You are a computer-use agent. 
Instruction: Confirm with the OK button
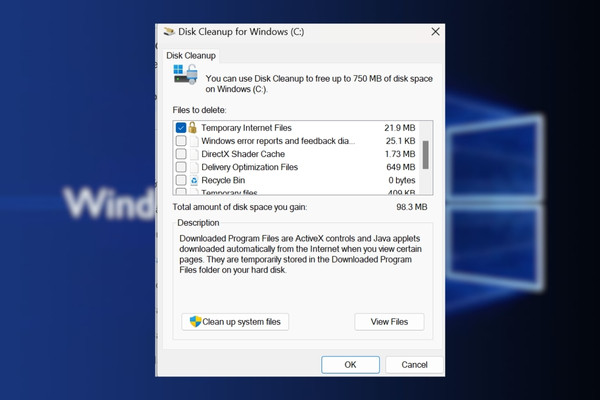click(351, 365)
